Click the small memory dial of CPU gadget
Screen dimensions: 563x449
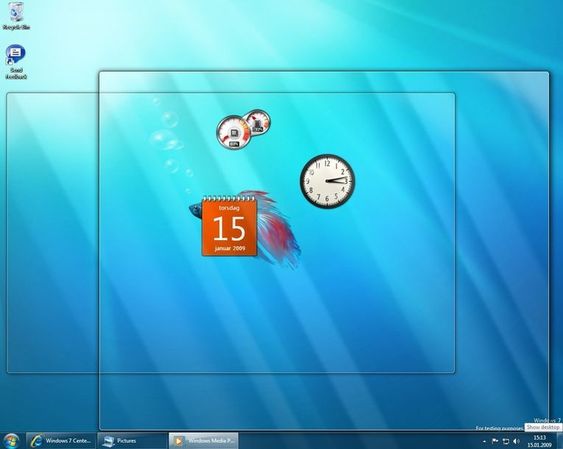coord(257,122)
